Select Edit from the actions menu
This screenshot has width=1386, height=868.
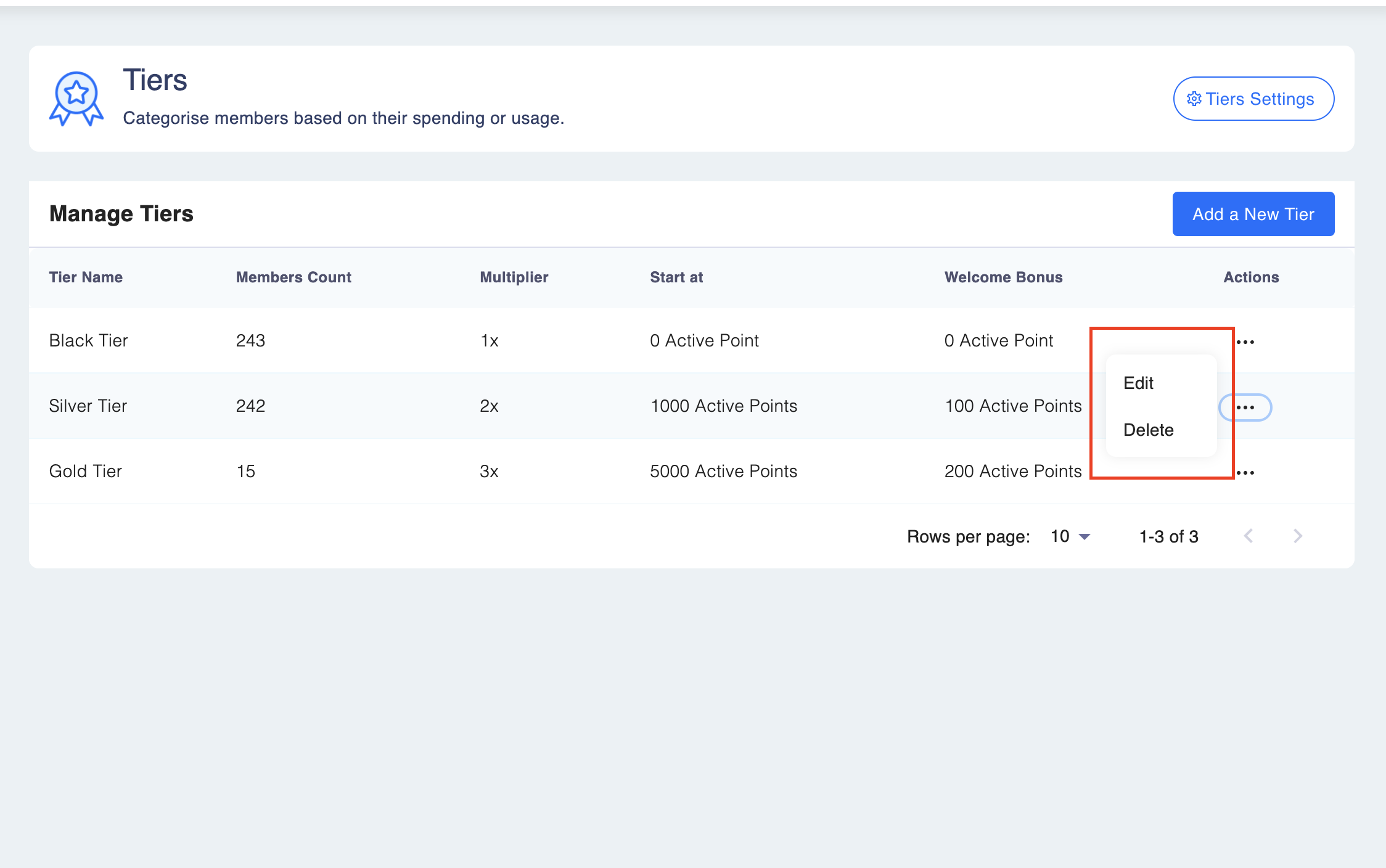click(1138, 383)
